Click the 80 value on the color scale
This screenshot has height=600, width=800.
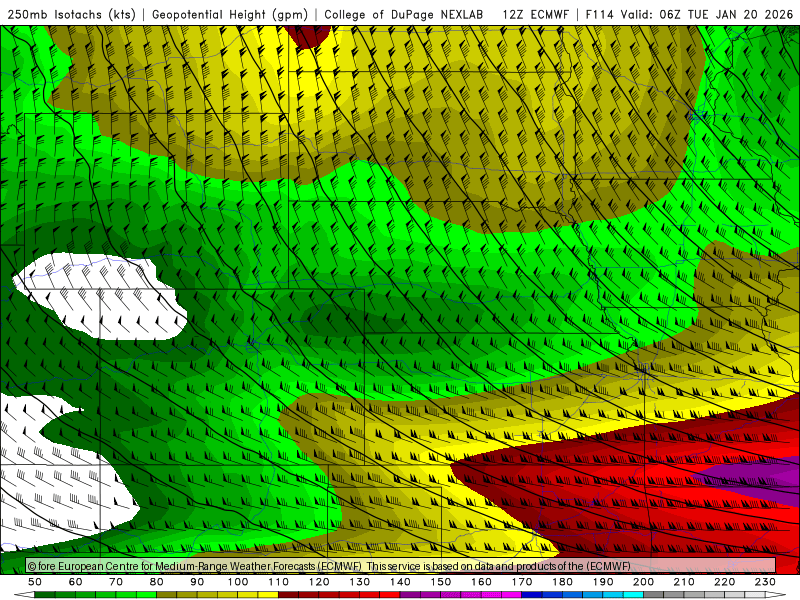coord(157,582)
